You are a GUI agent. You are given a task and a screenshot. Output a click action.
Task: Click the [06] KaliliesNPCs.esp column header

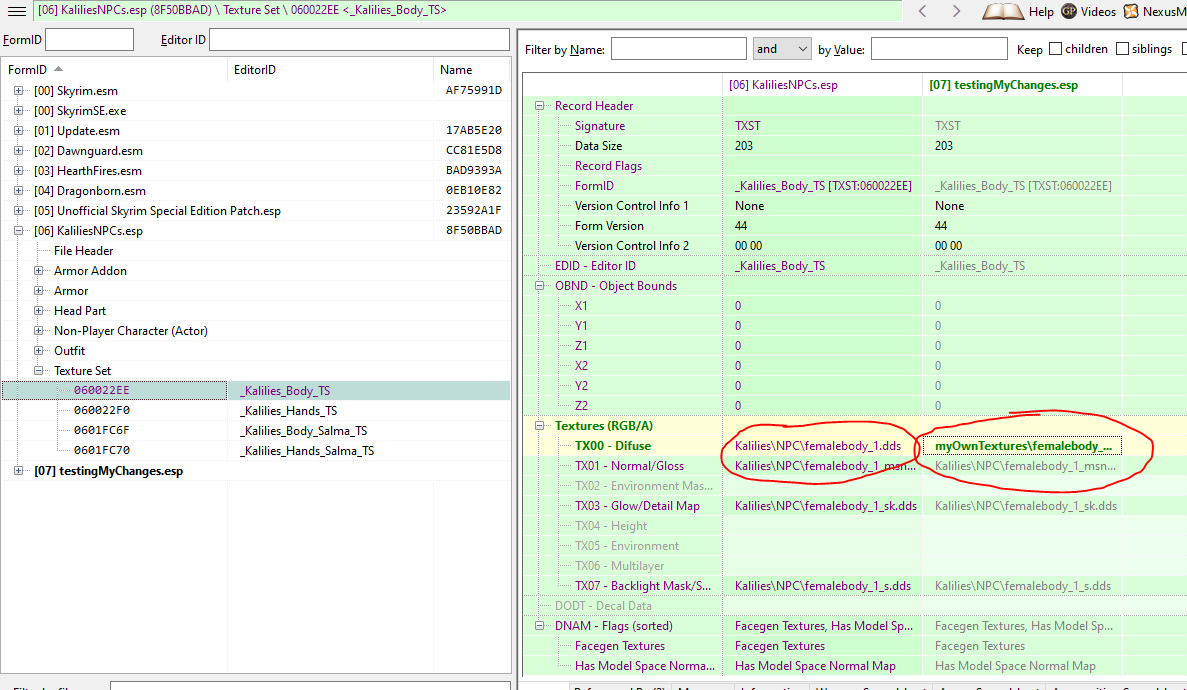coord(822,85)
